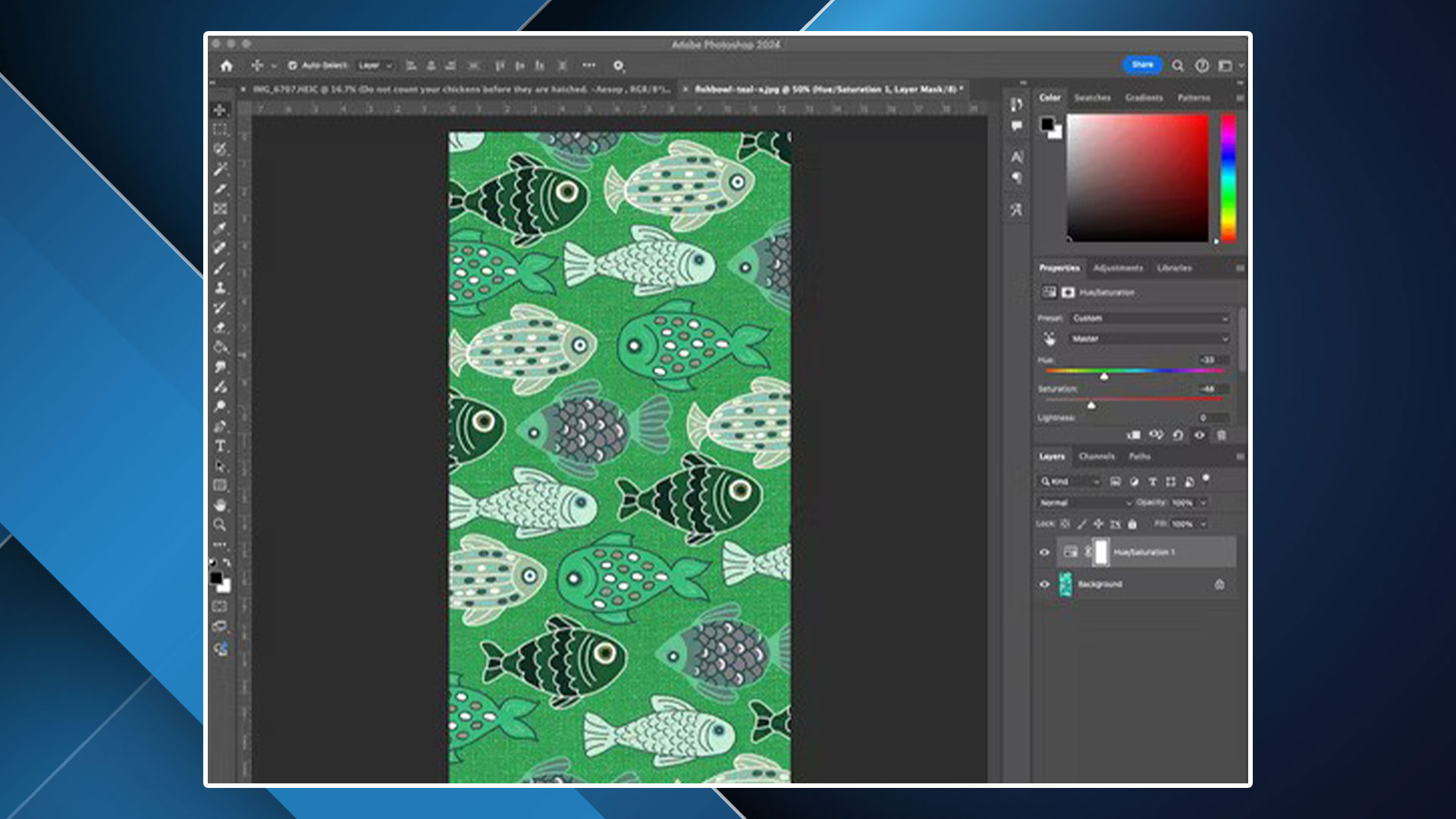Open the Move tool preset chevron
This screenshot has width=1456, height=819.
(274, 66)
